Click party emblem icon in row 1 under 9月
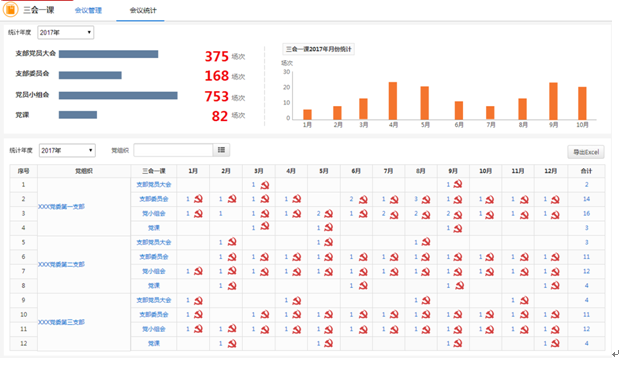The image size is (624, 373). [458, 184]
